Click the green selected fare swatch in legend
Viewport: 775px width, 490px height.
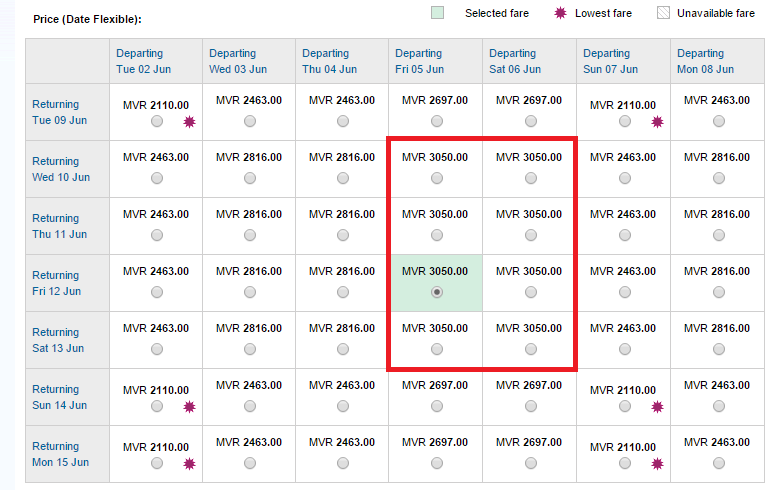[x=437, y=12]
